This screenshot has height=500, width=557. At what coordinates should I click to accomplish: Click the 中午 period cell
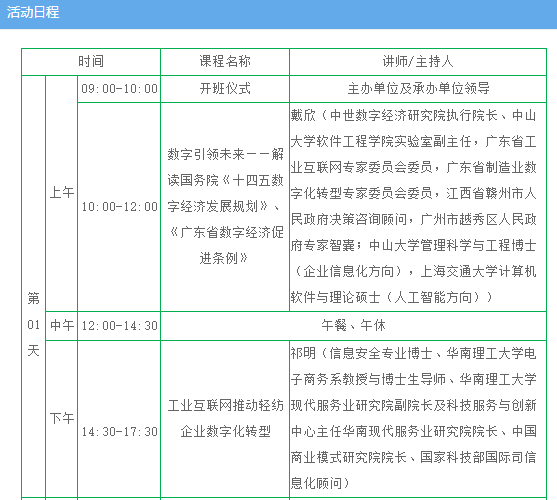(x=61, y=326)
